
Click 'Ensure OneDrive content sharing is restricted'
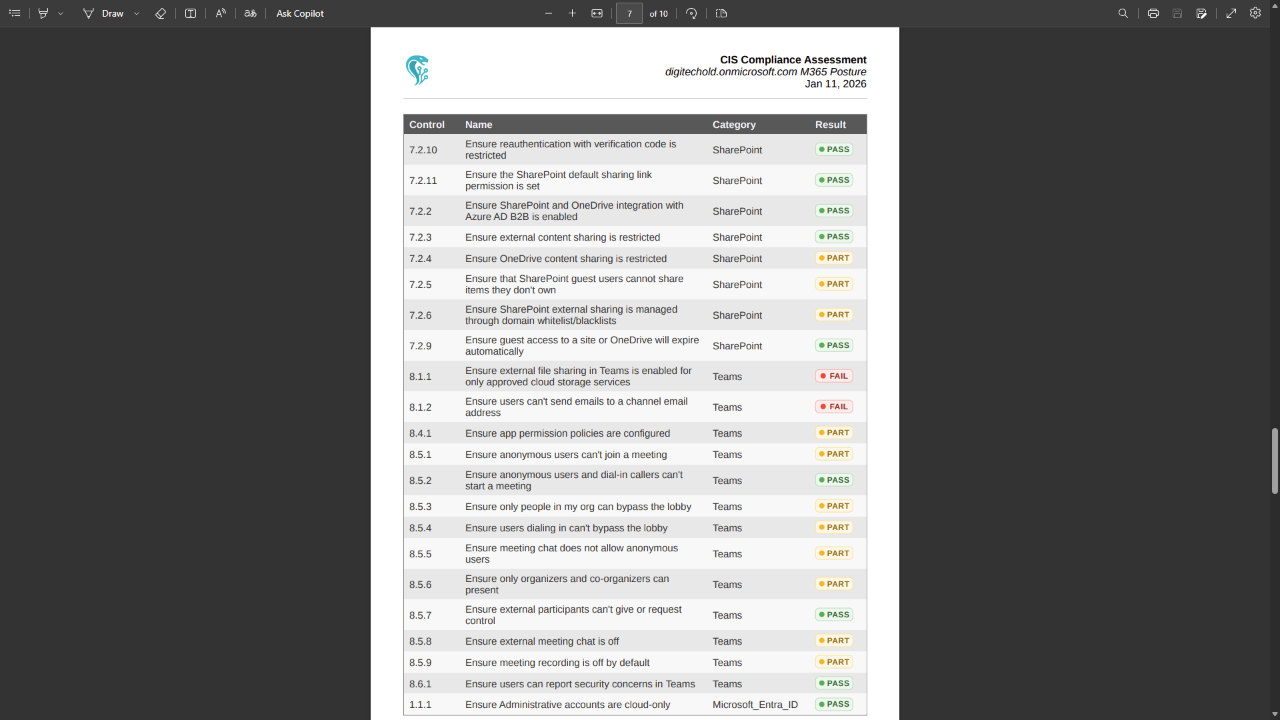click(566, 259)
